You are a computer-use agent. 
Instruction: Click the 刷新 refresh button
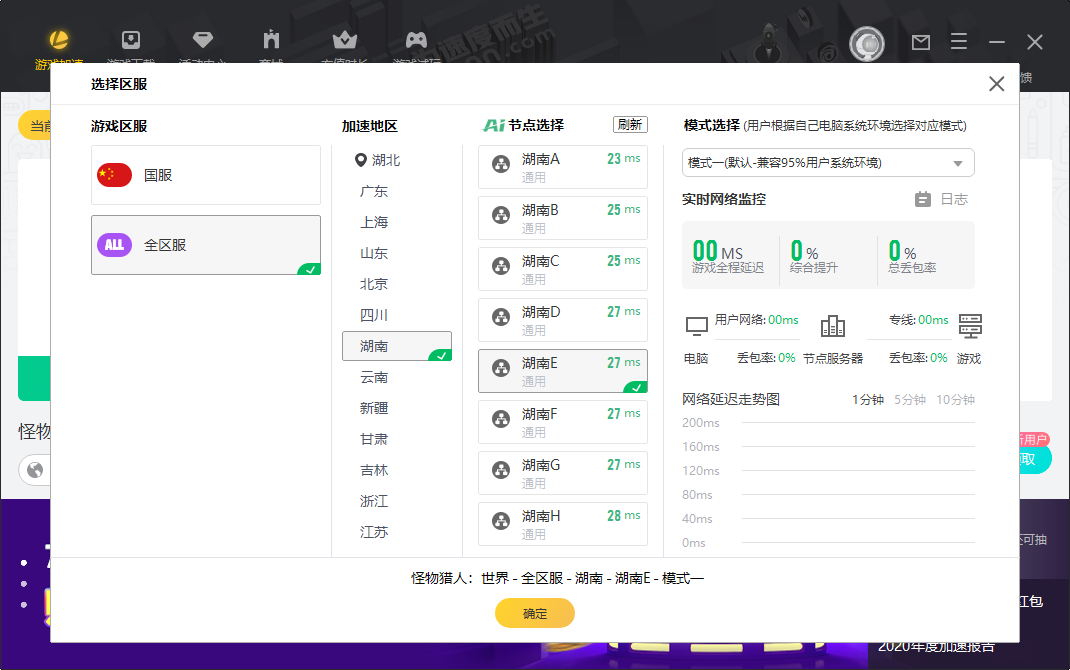(x=630, y=125)
